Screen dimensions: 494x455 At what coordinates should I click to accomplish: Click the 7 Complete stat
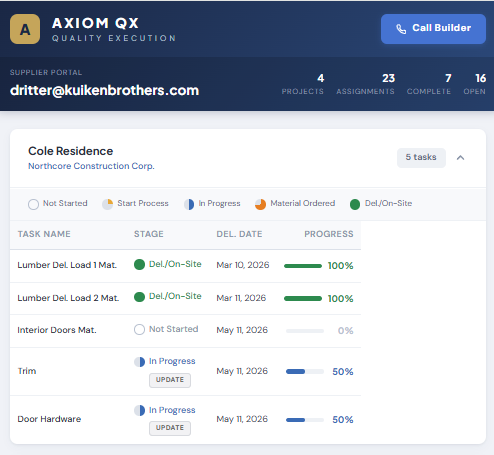429,84
